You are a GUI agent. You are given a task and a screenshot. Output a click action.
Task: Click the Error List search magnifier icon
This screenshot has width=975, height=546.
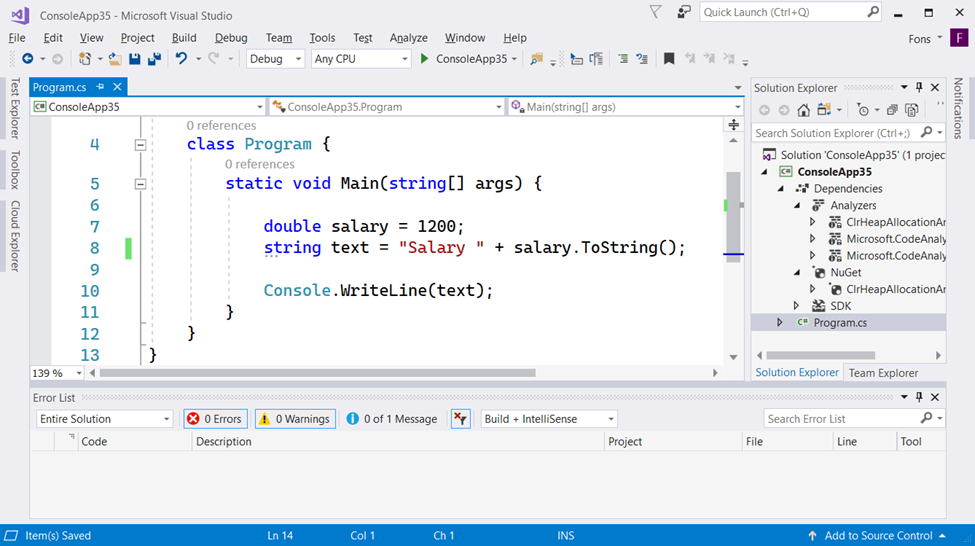pos(926,418)
